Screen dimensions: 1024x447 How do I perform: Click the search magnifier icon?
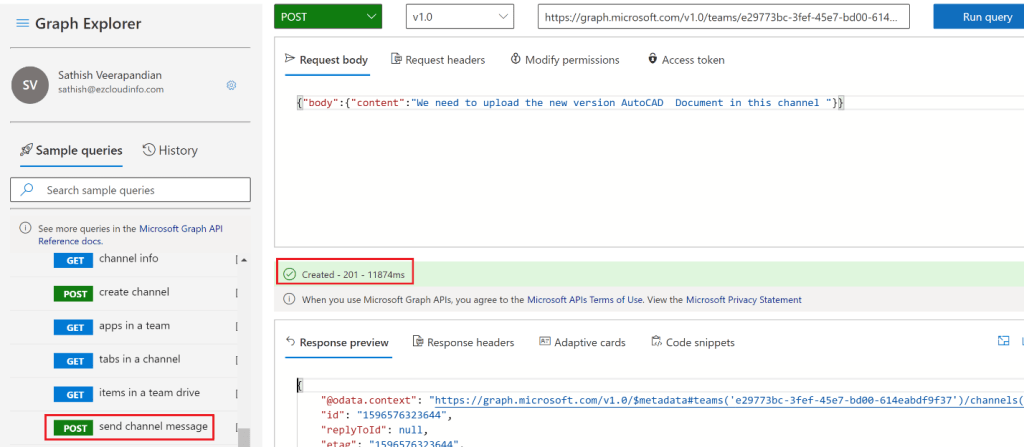26,189
